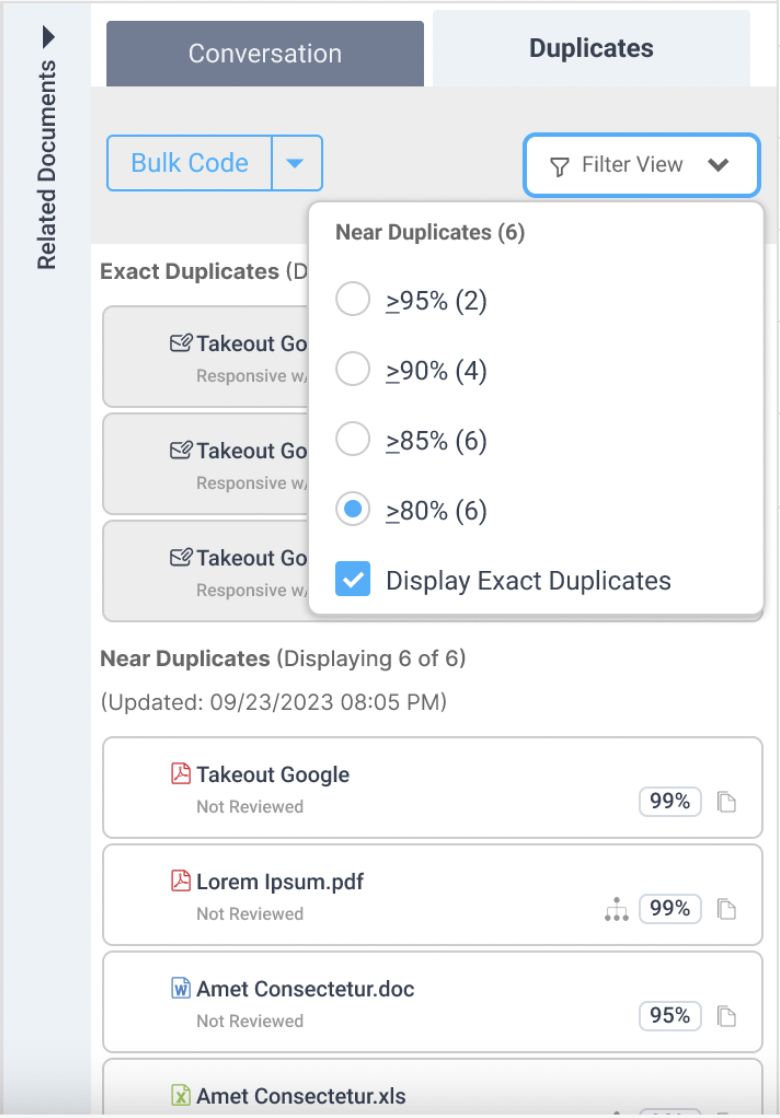The image size is (780, 1118).
Task: Click the PDF icon beside Takeout Google
Action: [181, 774]
